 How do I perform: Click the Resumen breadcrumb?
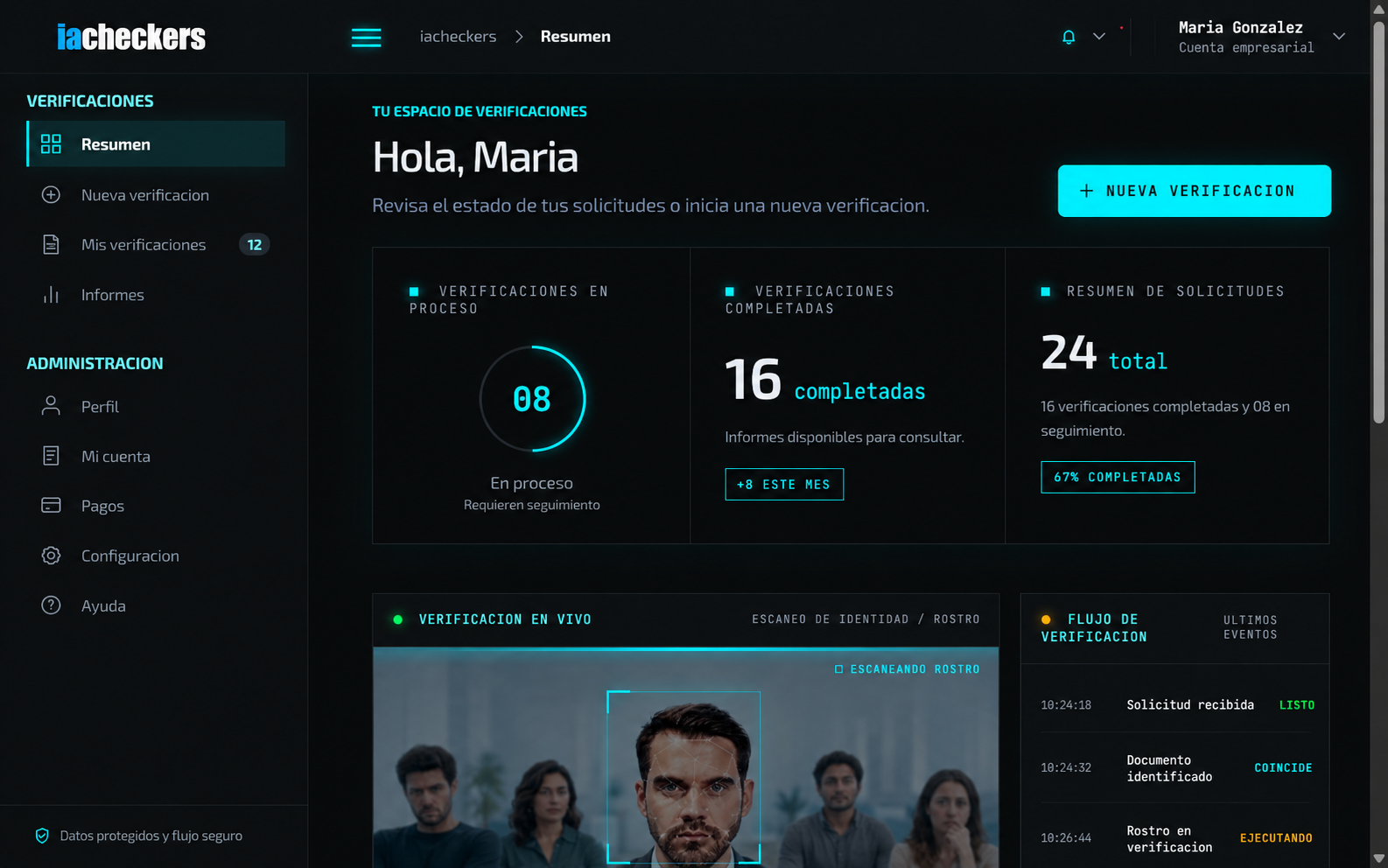tap(576, 37)
